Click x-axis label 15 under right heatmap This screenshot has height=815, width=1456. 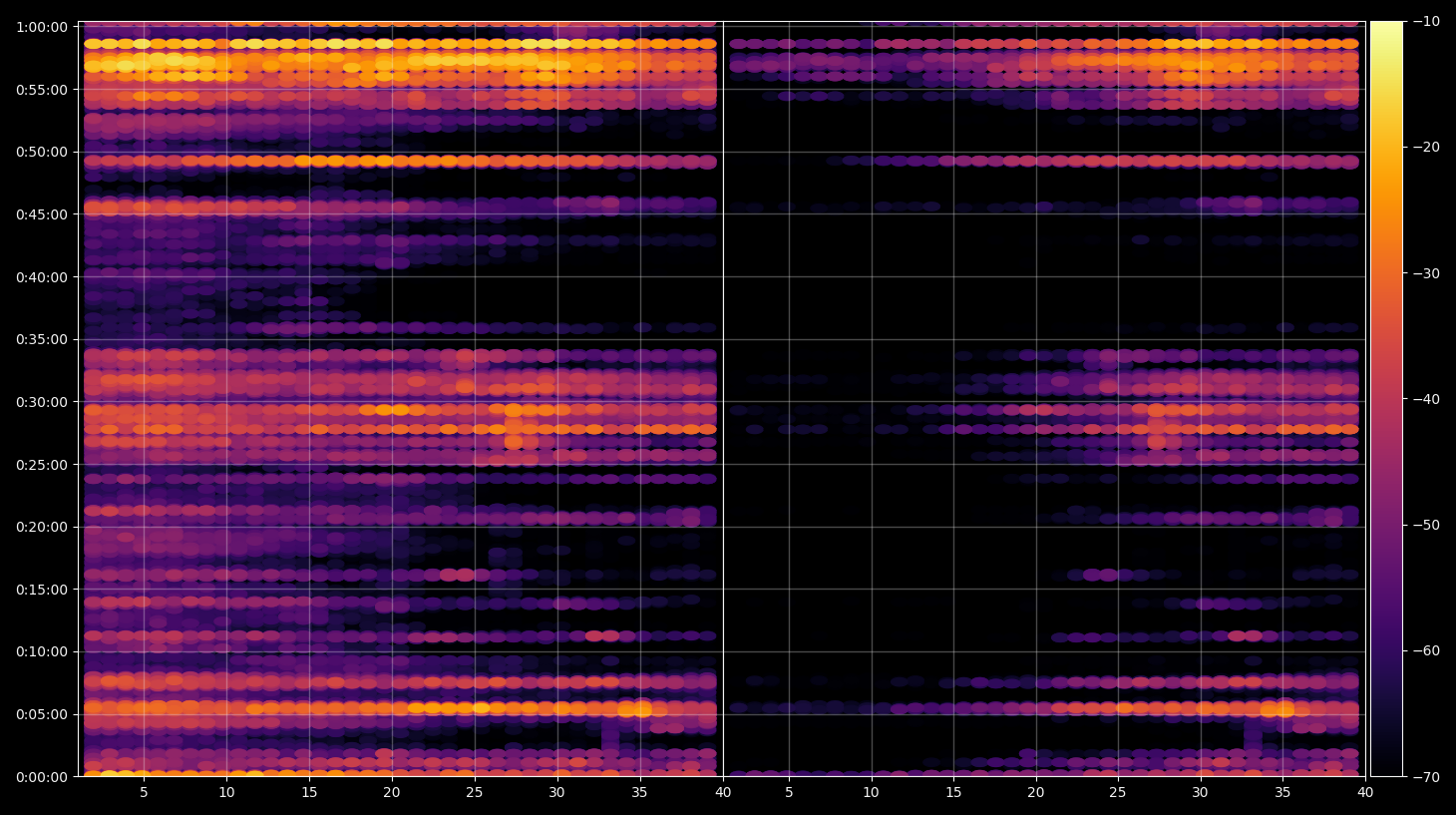point(953,793)
